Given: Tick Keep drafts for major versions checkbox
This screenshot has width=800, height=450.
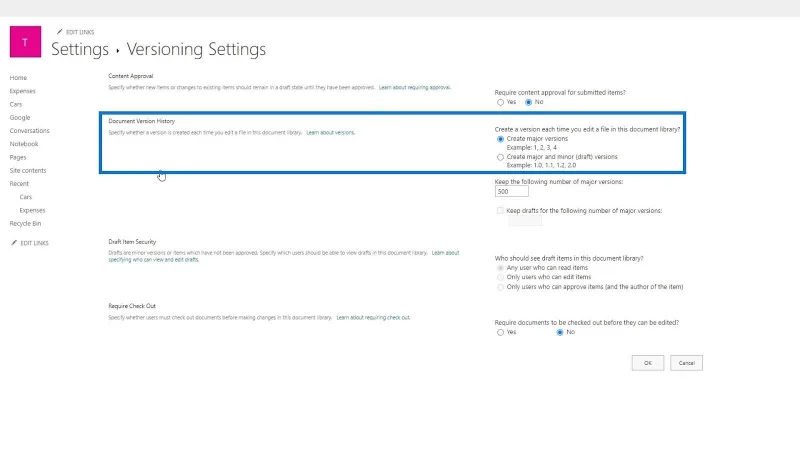Looking at the screenshot, I should (x=500, y=211).
